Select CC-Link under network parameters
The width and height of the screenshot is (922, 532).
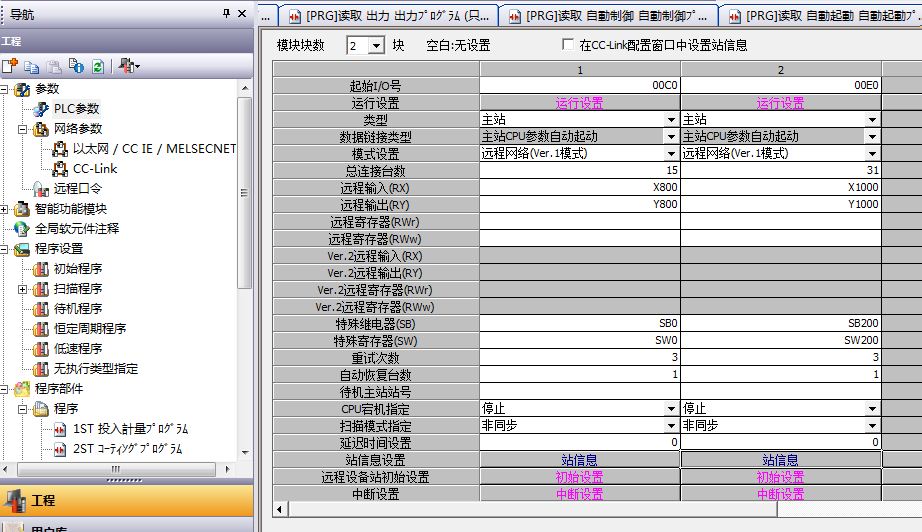[x=95, y=168]
